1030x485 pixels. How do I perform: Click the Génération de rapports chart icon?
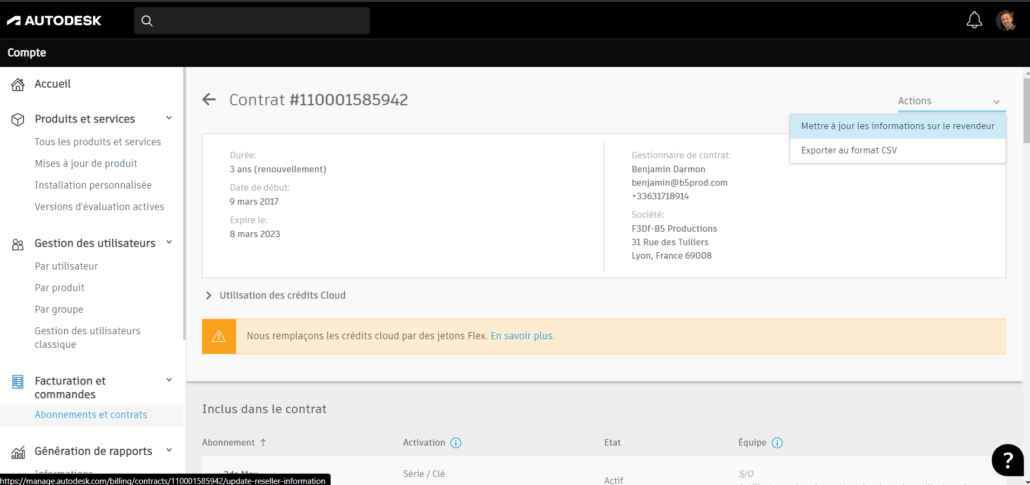(18, 451)
